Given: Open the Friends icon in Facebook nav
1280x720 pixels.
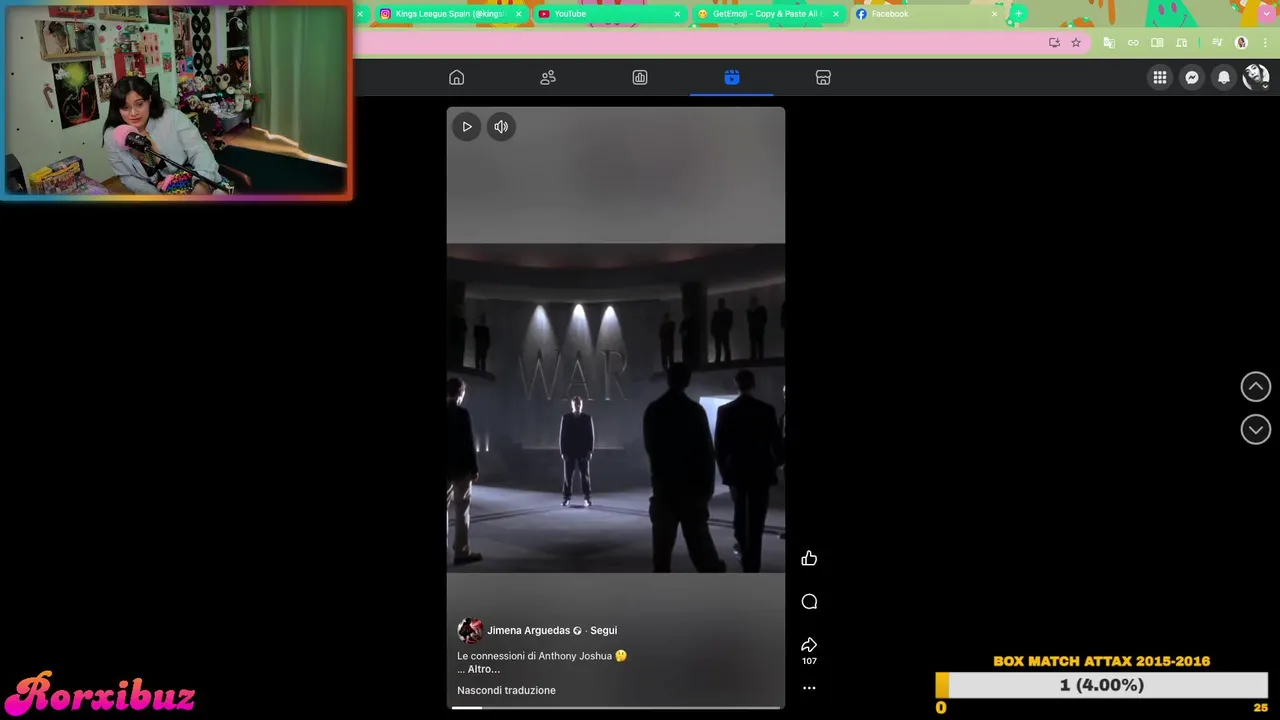Looking at the screenshot, I should (548, 78).
